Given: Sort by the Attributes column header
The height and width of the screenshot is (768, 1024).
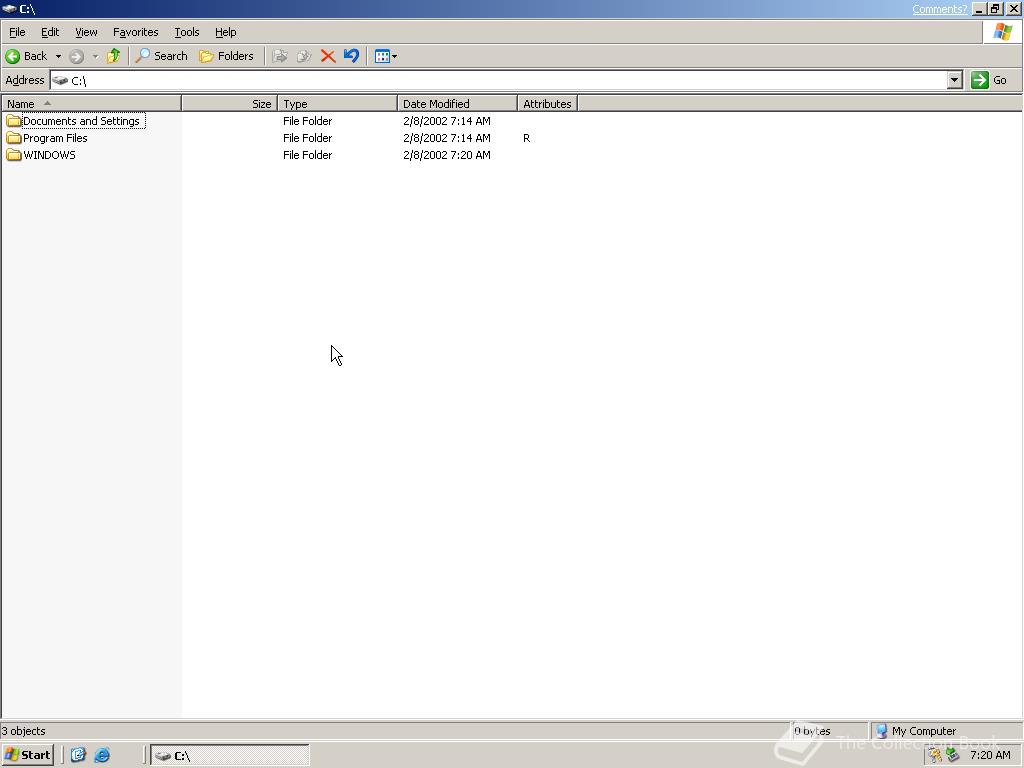Looking at the screenshot, I should click(x=547, y=104).
